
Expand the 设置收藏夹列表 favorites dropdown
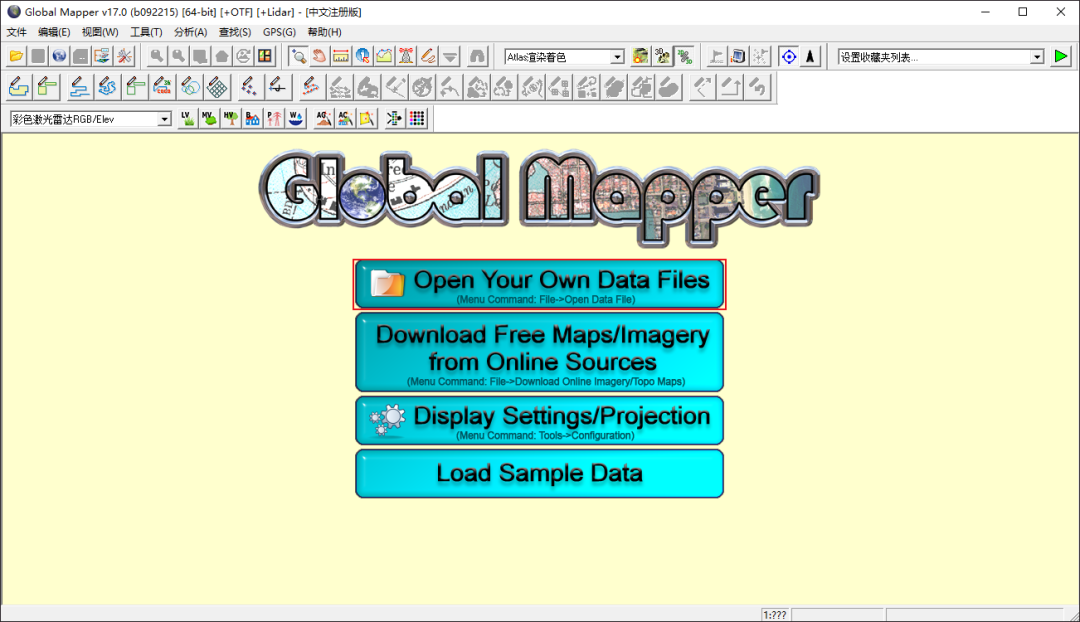click(x=1036, y=56)
